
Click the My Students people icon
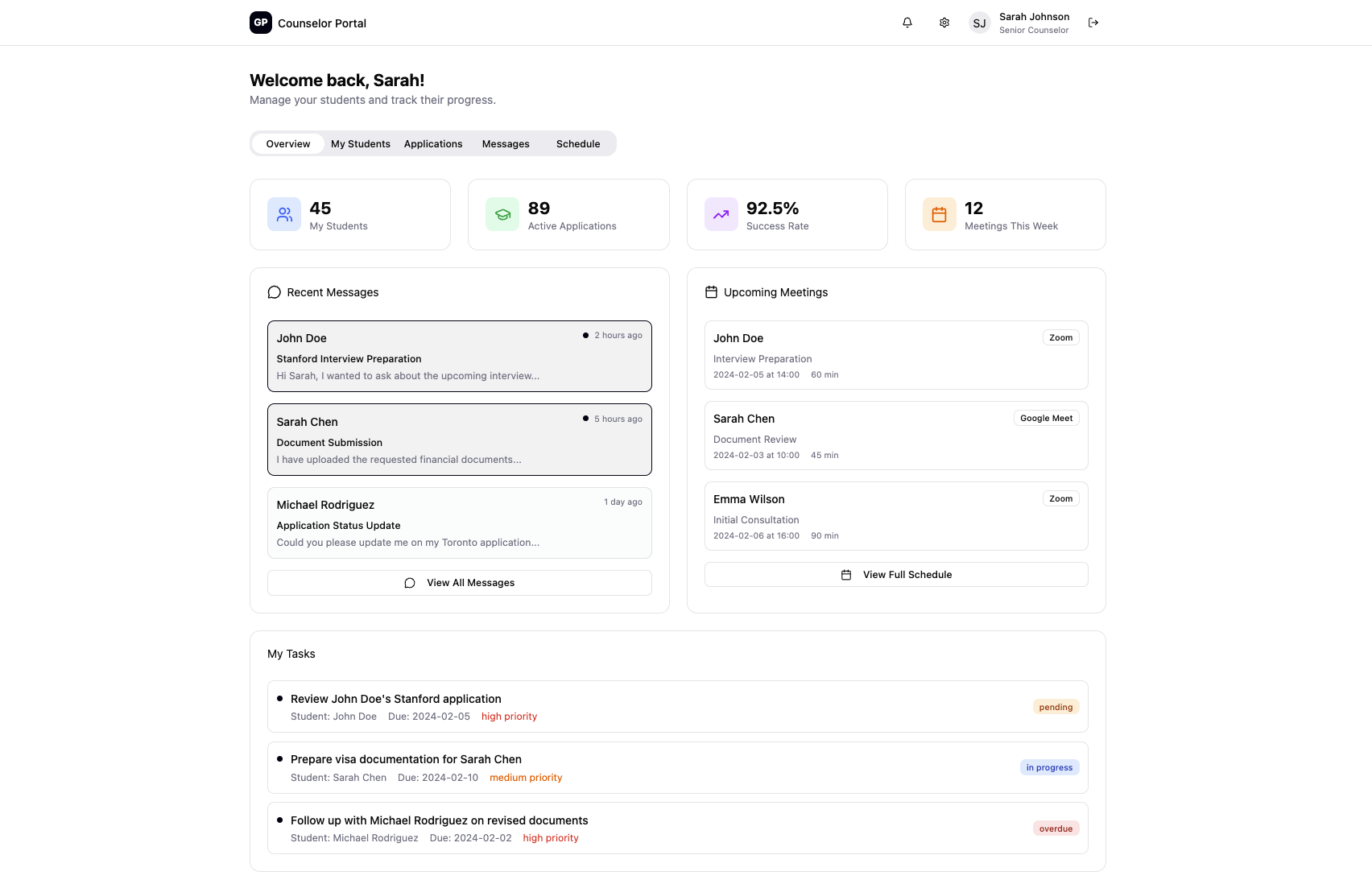pos(284,215)
